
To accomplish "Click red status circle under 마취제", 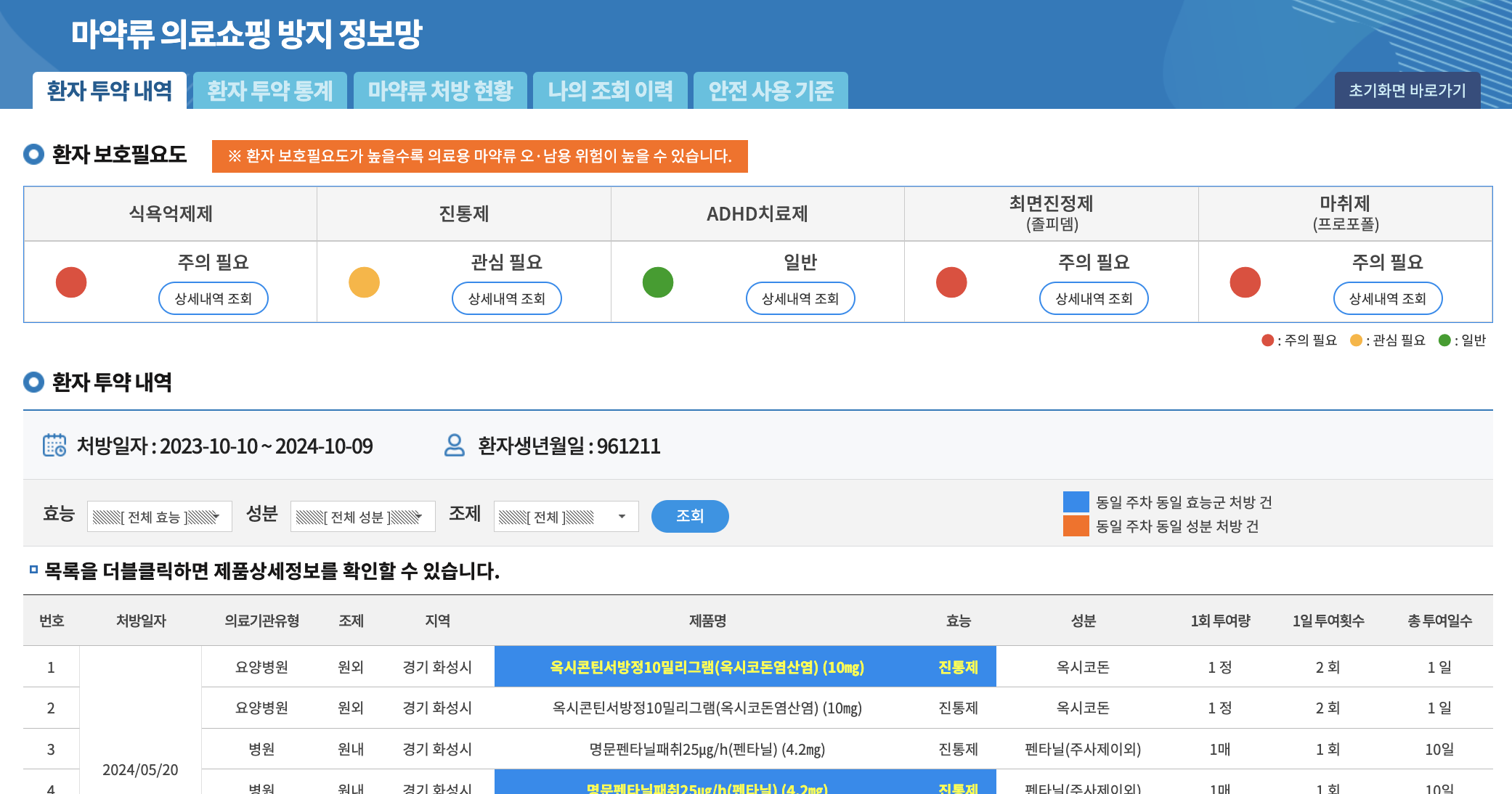I will point(1245,282).
